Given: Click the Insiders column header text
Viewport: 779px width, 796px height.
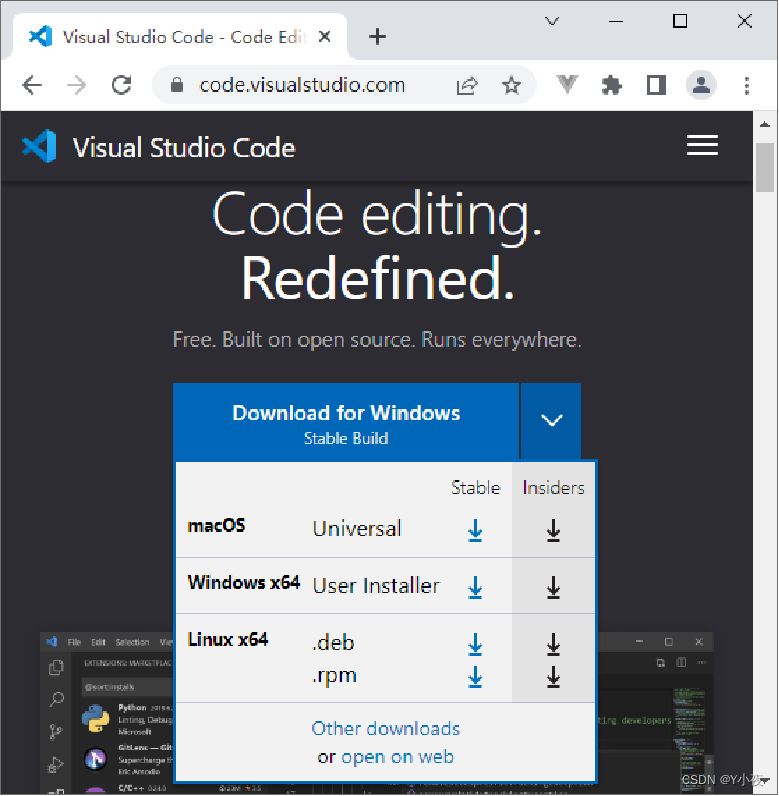Looking at the screenshot, I should pyautogui.click(x=553, y=487).
